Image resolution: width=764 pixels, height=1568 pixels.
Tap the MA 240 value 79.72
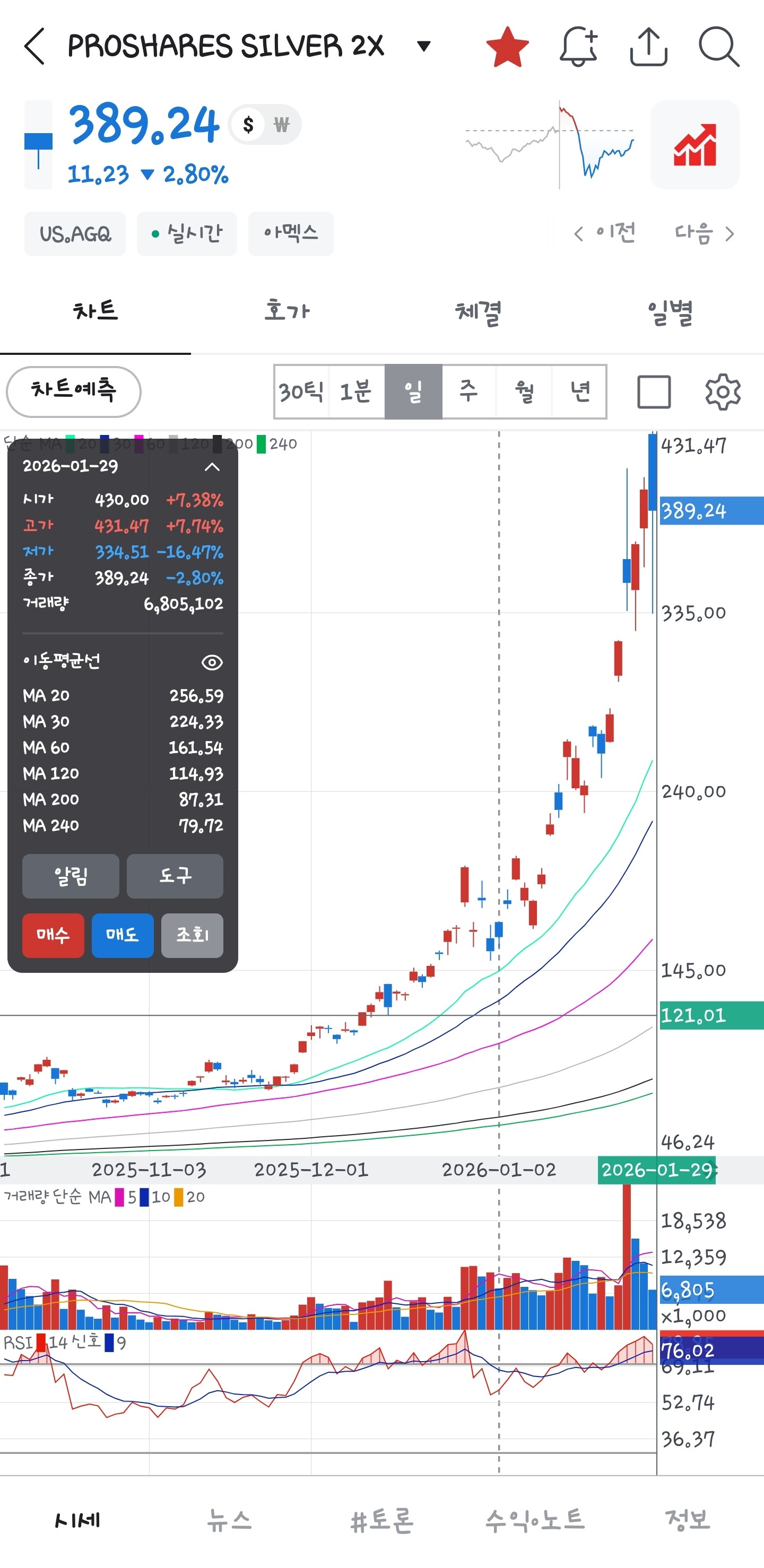(x=201, y=825)
